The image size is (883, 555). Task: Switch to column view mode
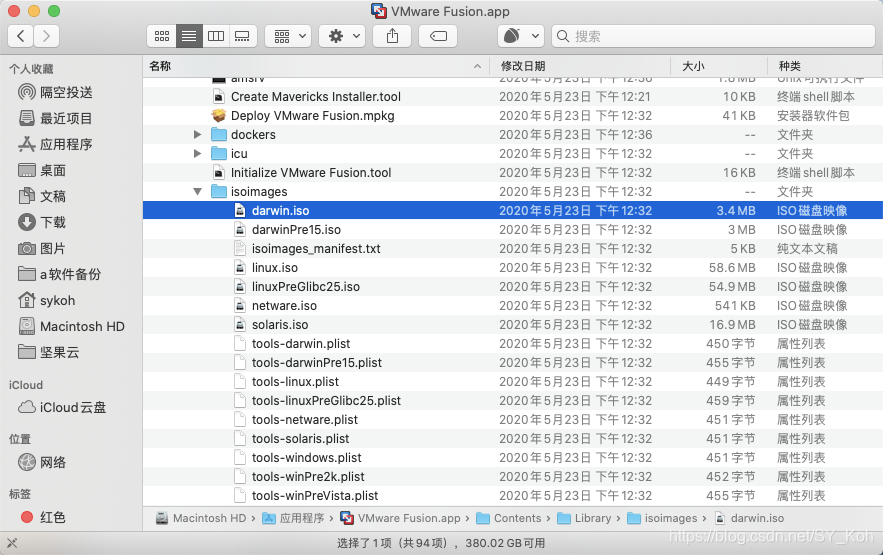(x=216, y=37)
